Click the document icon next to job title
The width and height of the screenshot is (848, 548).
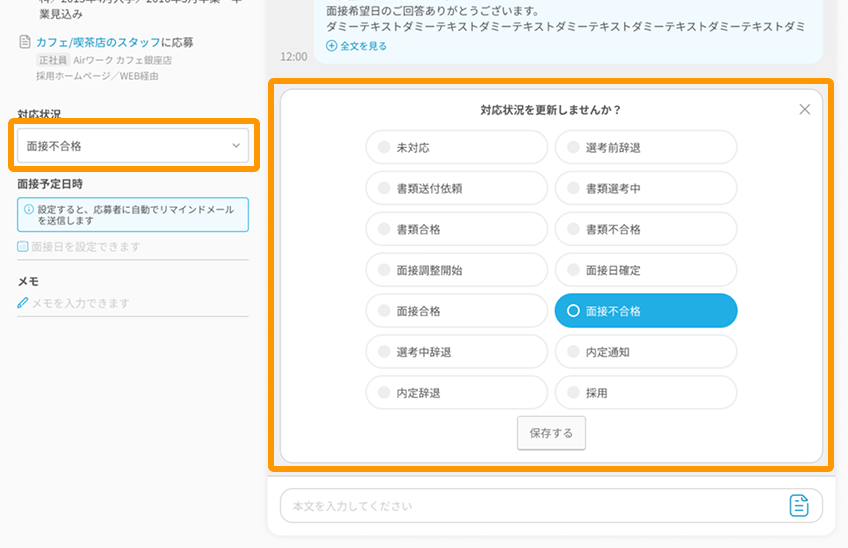(25, 42)
